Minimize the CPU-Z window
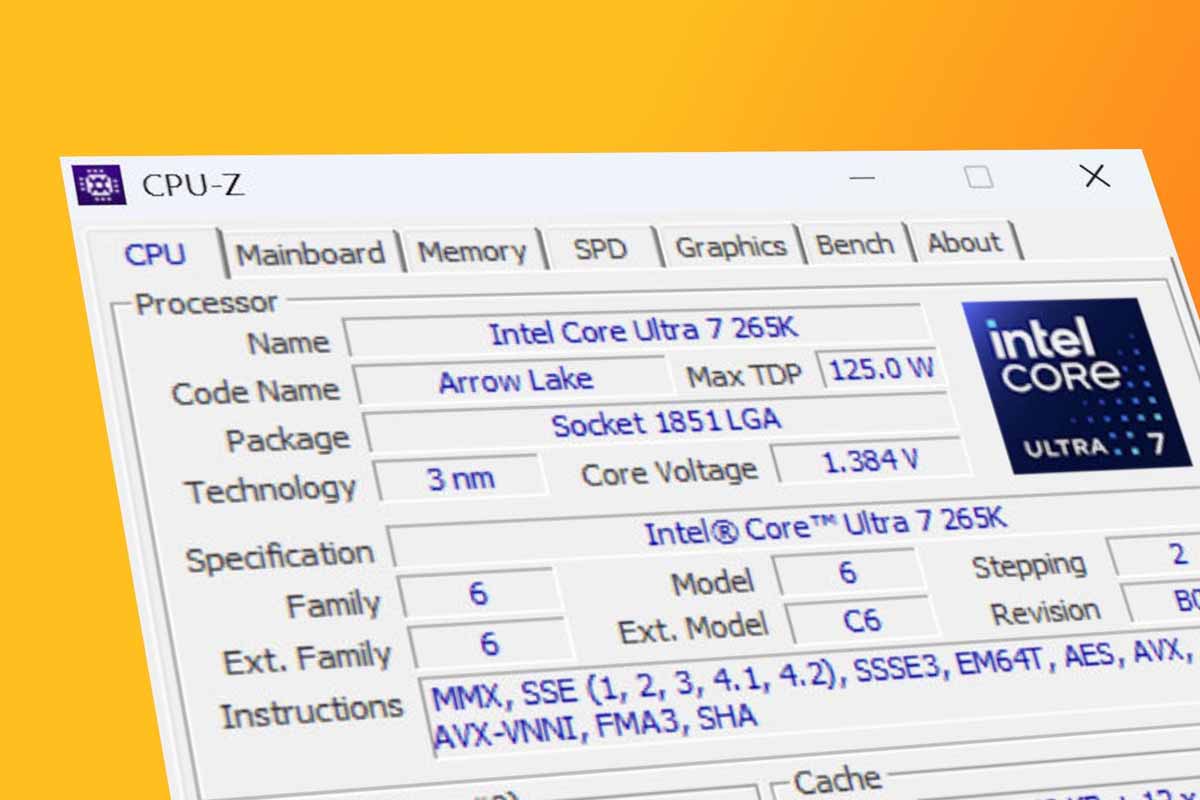The image size is (1200, 800). coord(861,179)
